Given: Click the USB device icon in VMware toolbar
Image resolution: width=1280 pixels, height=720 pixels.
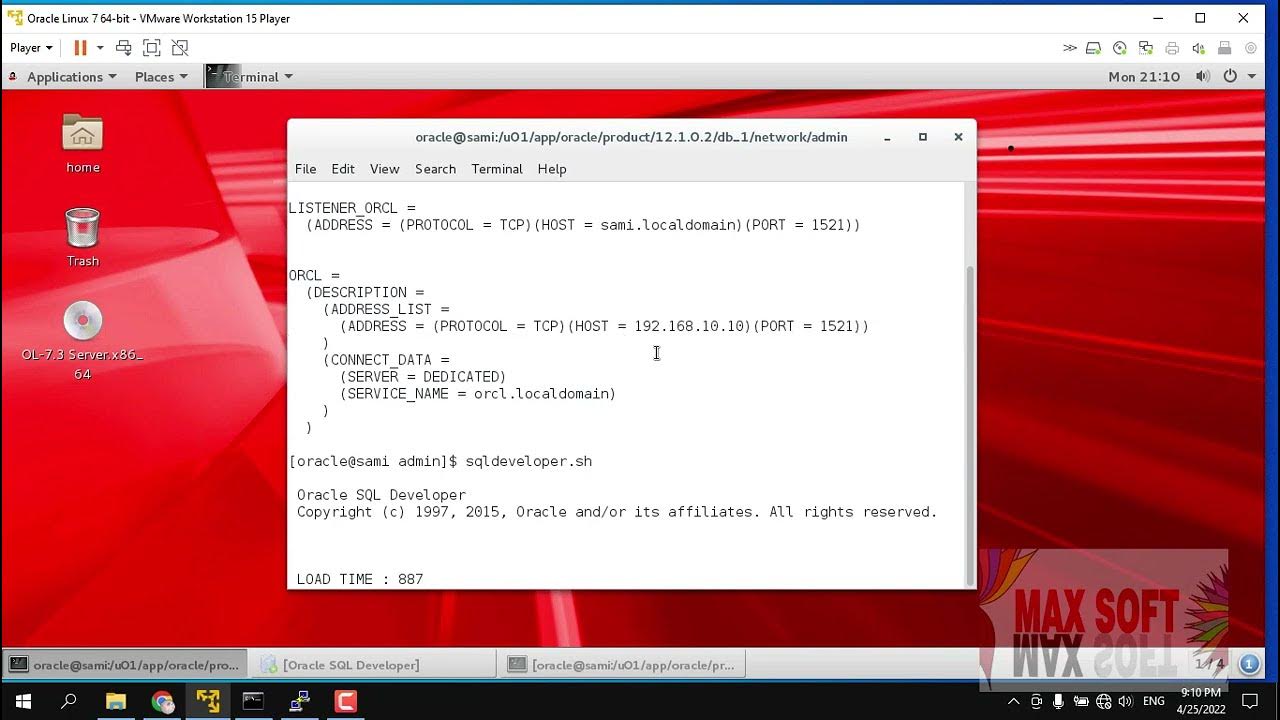Looking at the screenshot, I should 1224,48.
